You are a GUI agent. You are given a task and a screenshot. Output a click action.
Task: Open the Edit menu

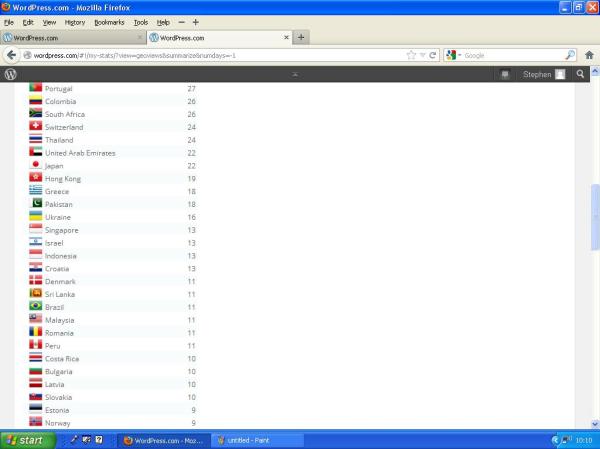point(28,23)
